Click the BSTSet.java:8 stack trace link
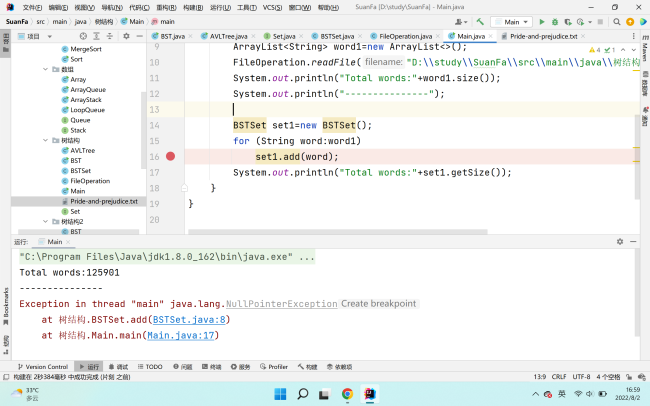The width and height of the screenshot is (650, 406). (189, 320)
